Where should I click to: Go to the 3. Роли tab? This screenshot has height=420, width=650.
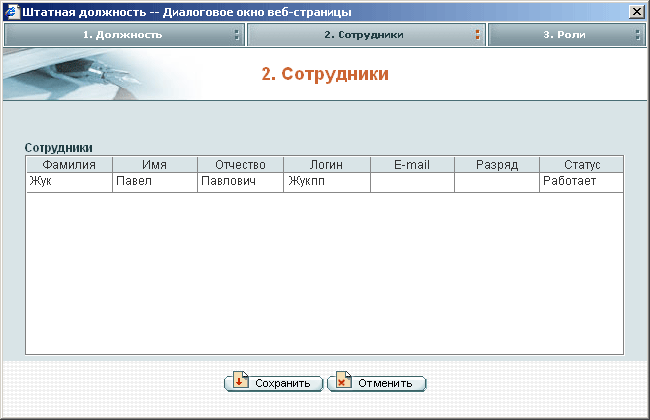[x=566, y=35]
